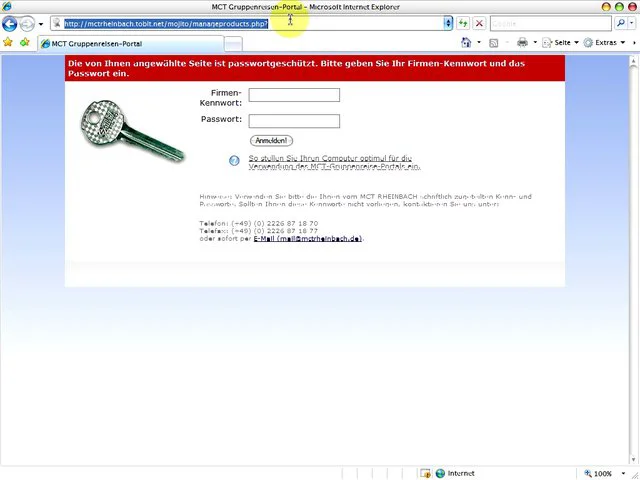Click the search box in the toolbar

551,24
